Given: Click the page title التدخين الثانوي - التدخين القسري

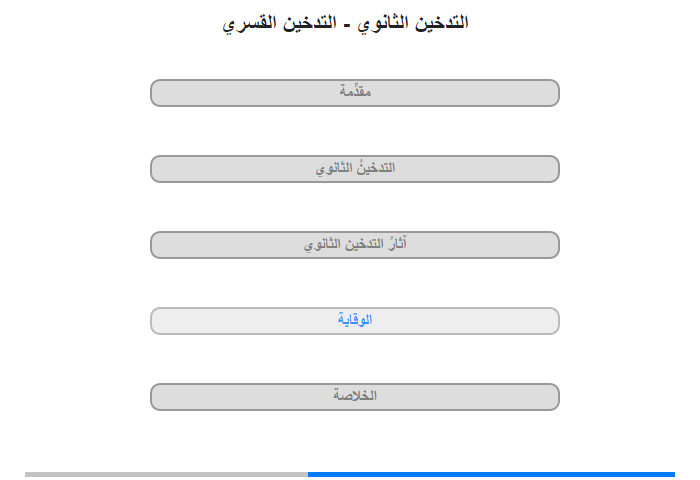Looking at the screenshot, I should point(345,23).
